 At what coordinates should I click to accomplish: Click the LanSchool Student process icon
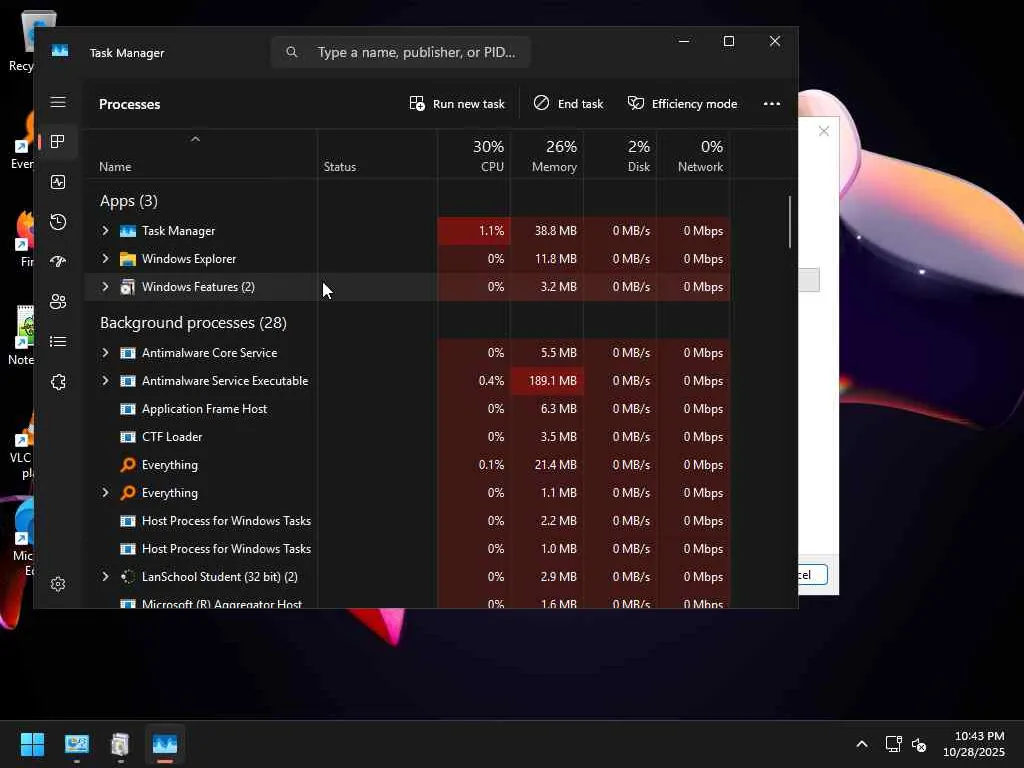coord(128,577)
